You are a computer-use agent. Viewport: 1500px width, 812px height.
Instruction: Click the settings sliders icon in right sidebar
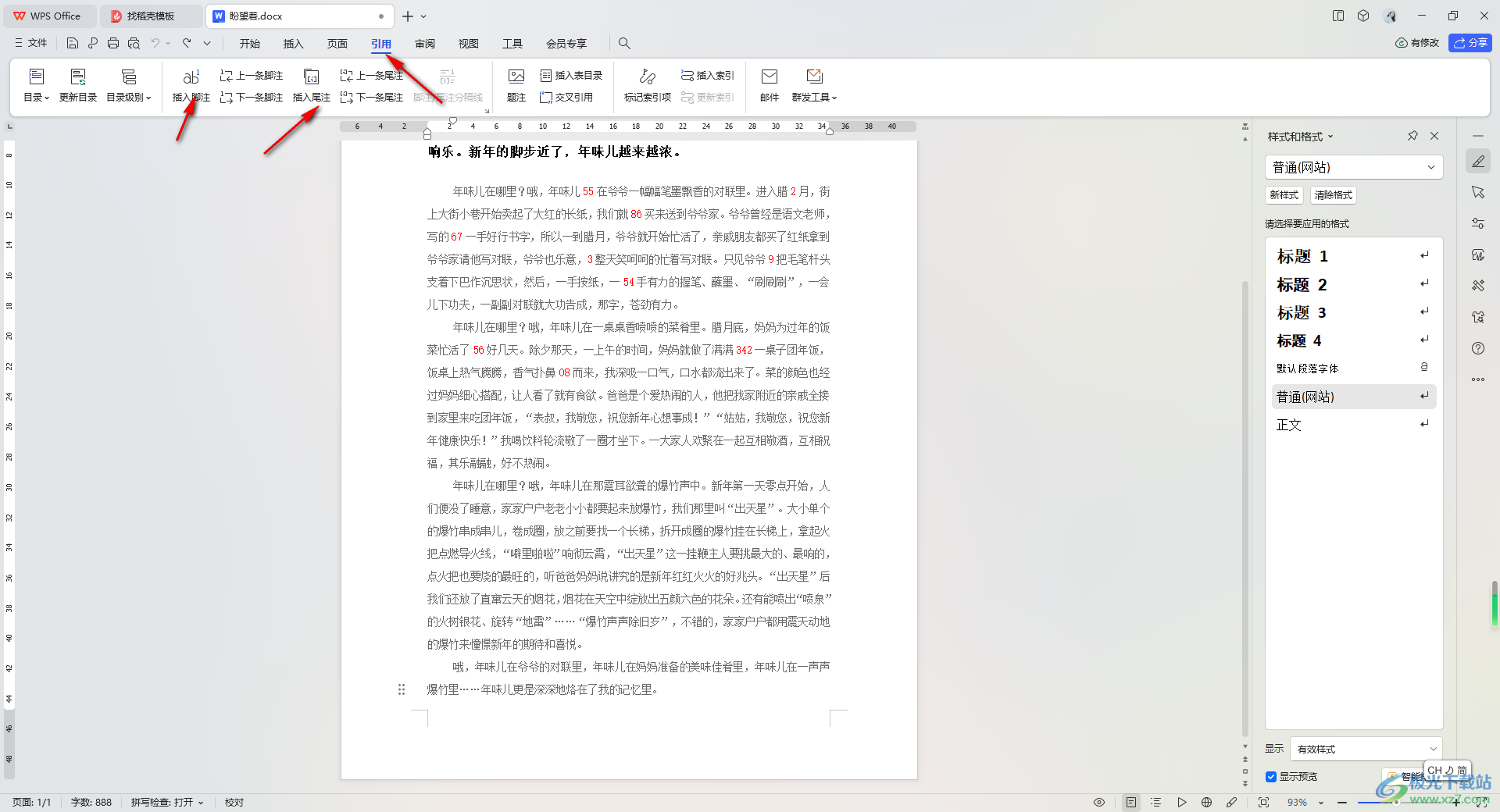pos(1478,223)
